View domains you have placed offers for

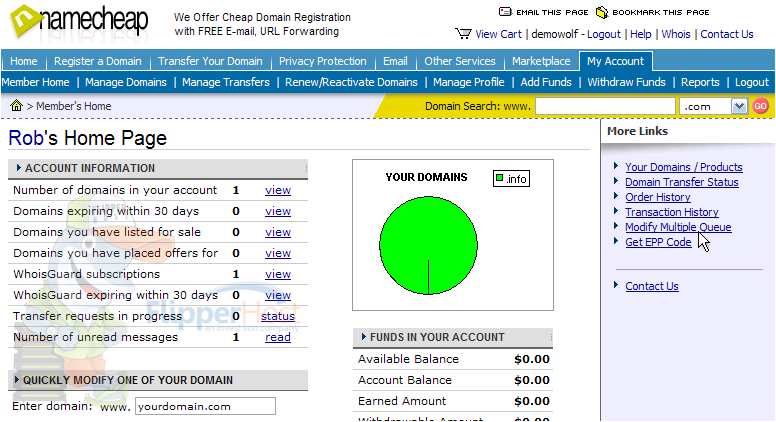278,253
